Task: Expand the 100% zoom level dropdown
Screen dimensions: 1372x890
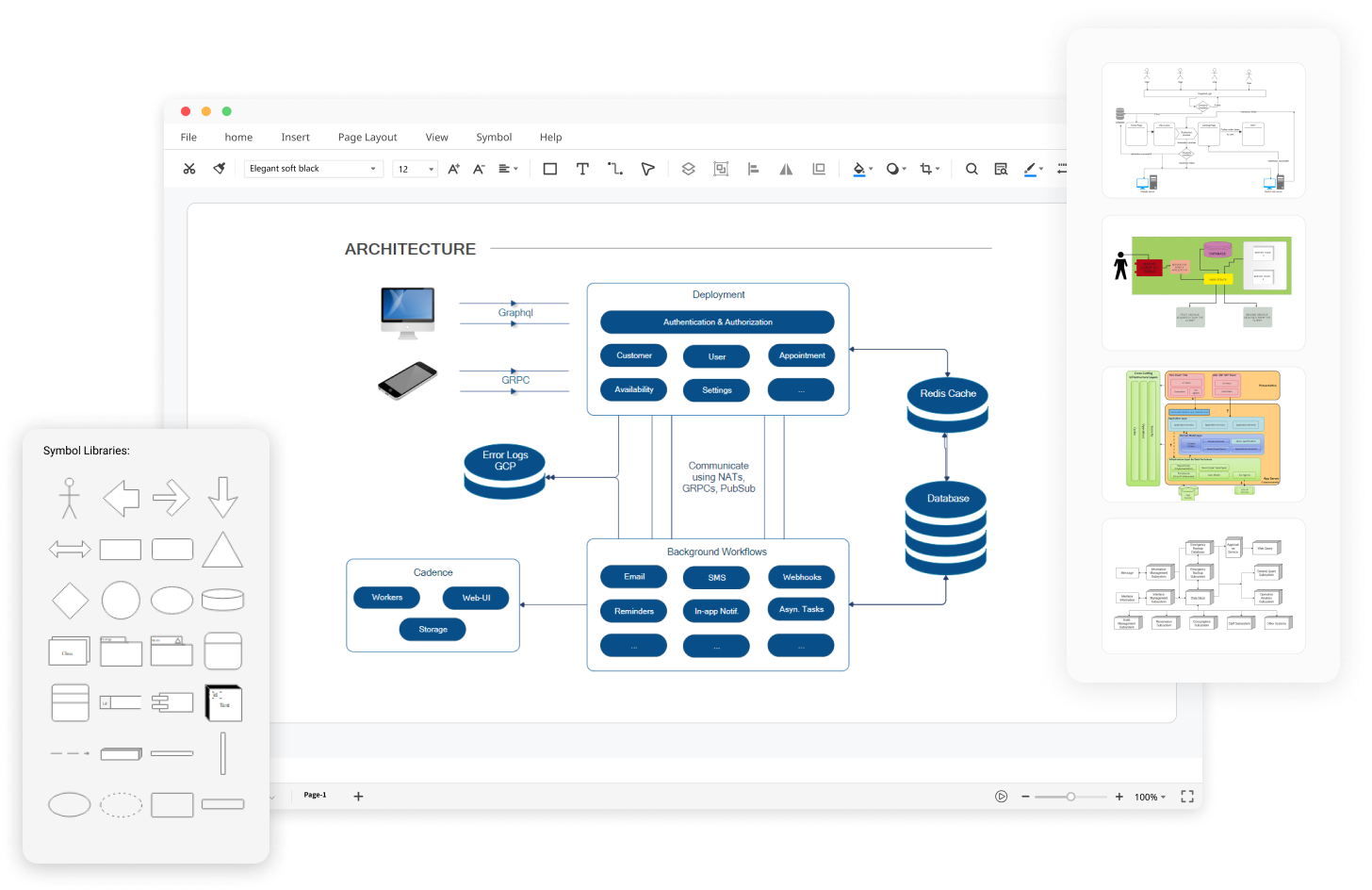Action: 1150,797
